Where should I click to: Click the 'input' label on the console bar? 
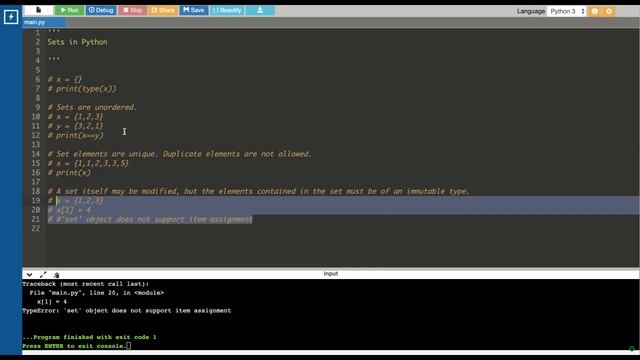pyautogui.click(x=331, y=273)
